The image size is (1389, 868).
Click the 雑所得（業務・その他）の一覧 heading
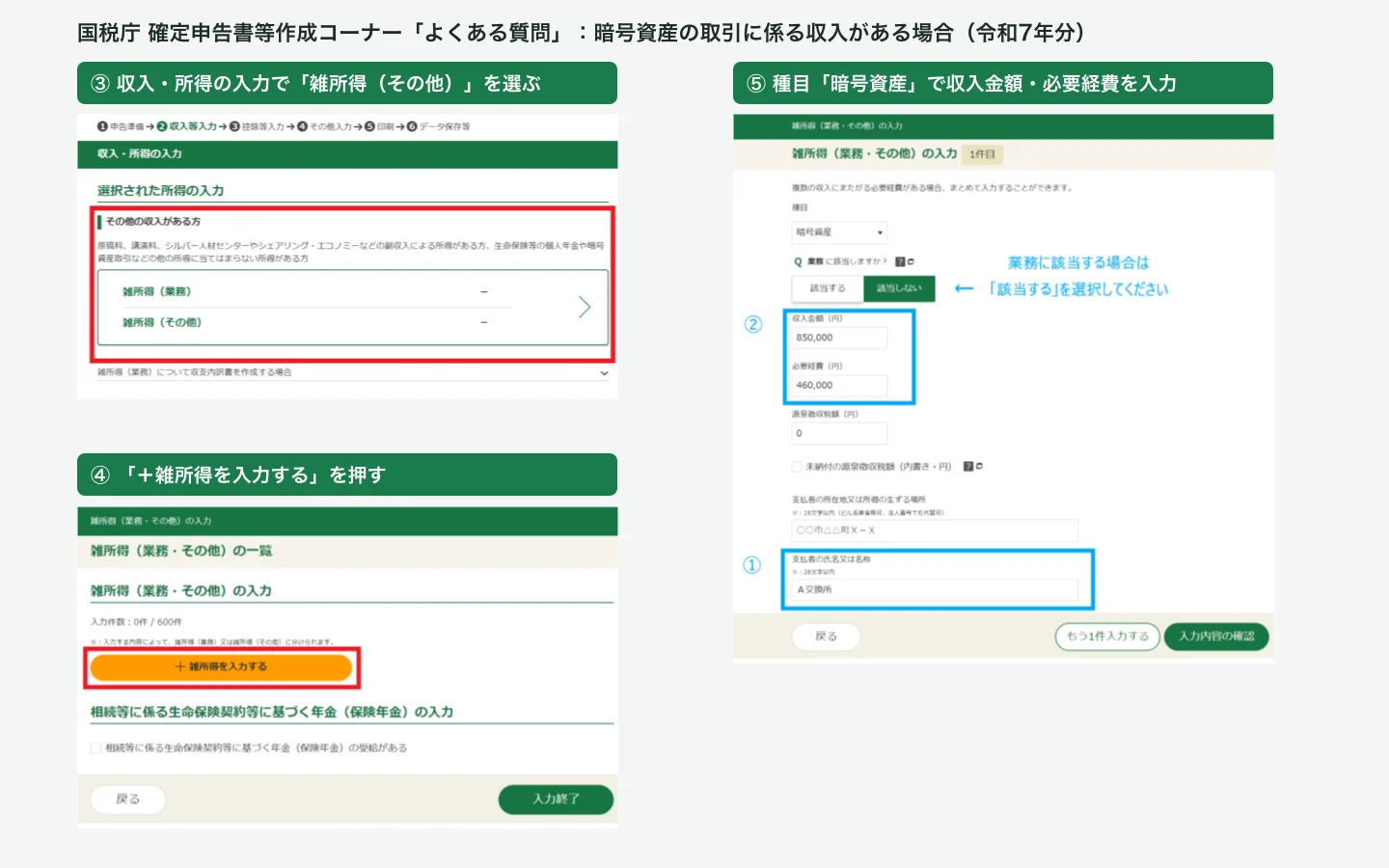181,551
